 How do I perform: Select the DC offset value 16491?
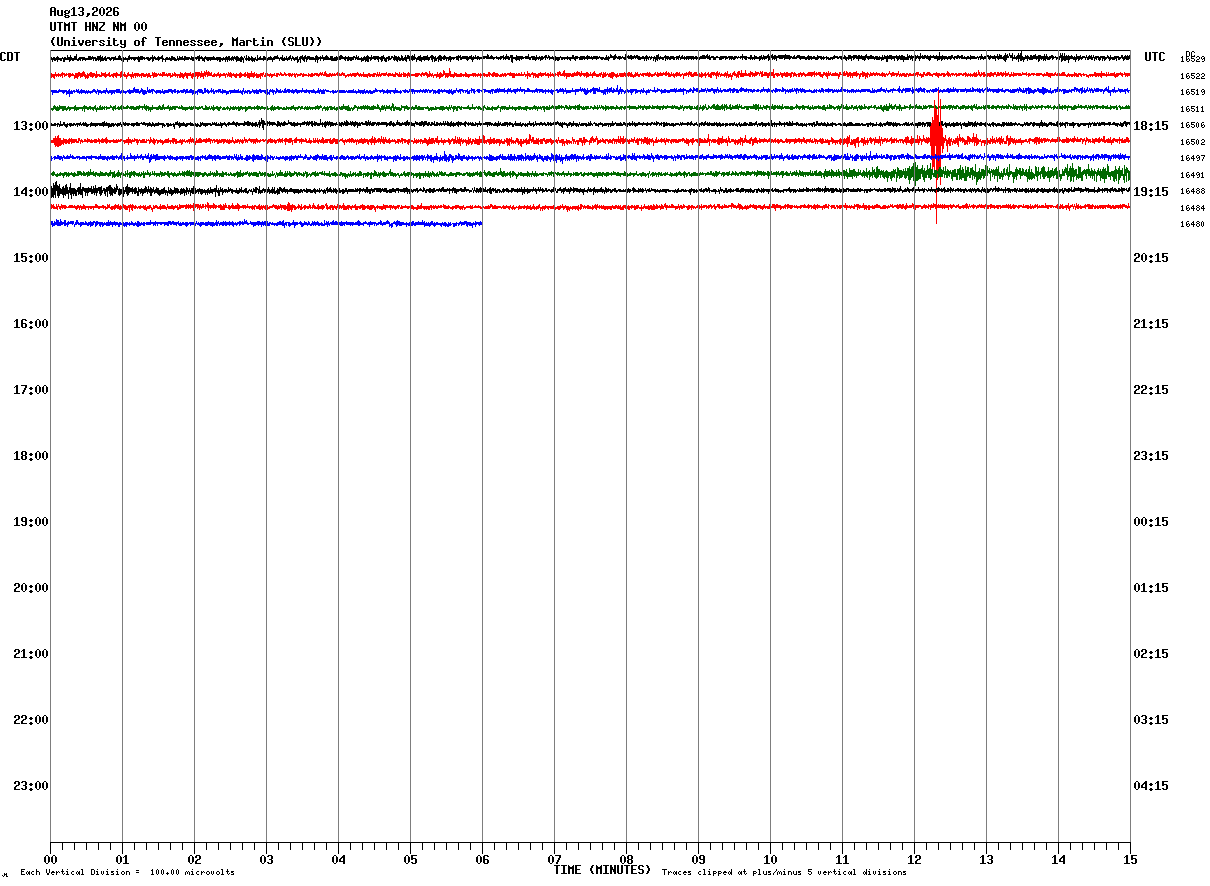coord(1192,175)
